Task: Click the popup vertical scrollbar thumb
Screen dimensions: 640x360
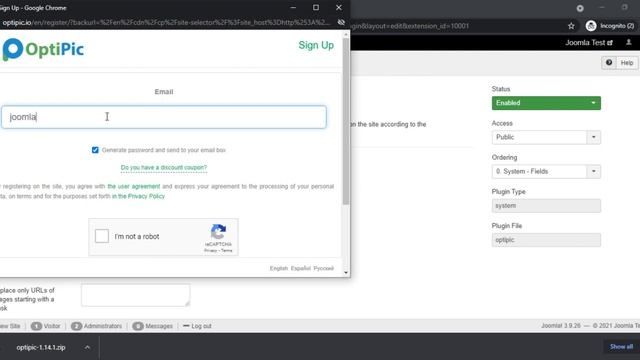Action: pyautogui.click(x=346, y=121)
